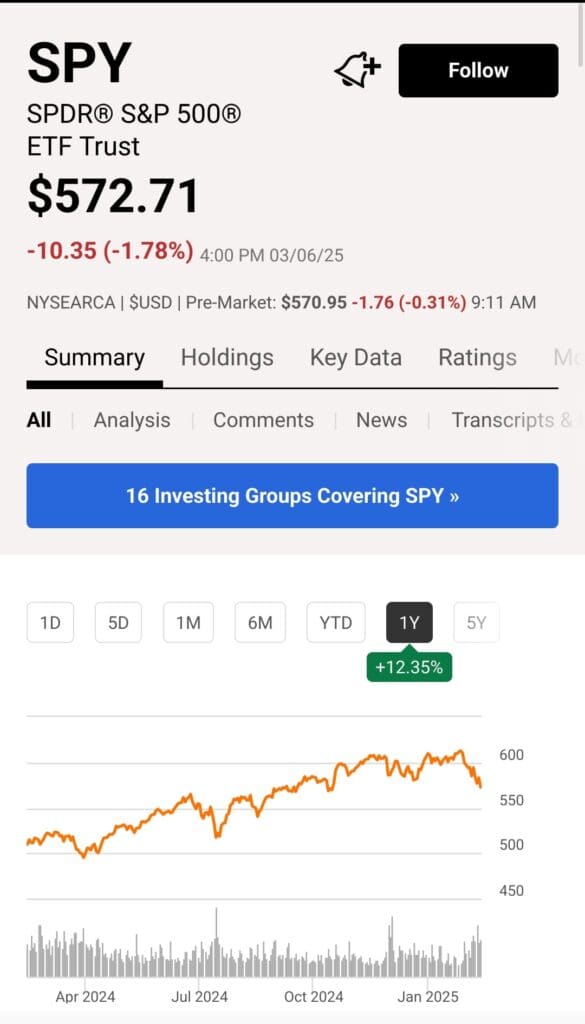This screenshot has width=585, height=1024.
Task: Open the 16 Investing Groups Covering SPY link
Action: point(292,496)
